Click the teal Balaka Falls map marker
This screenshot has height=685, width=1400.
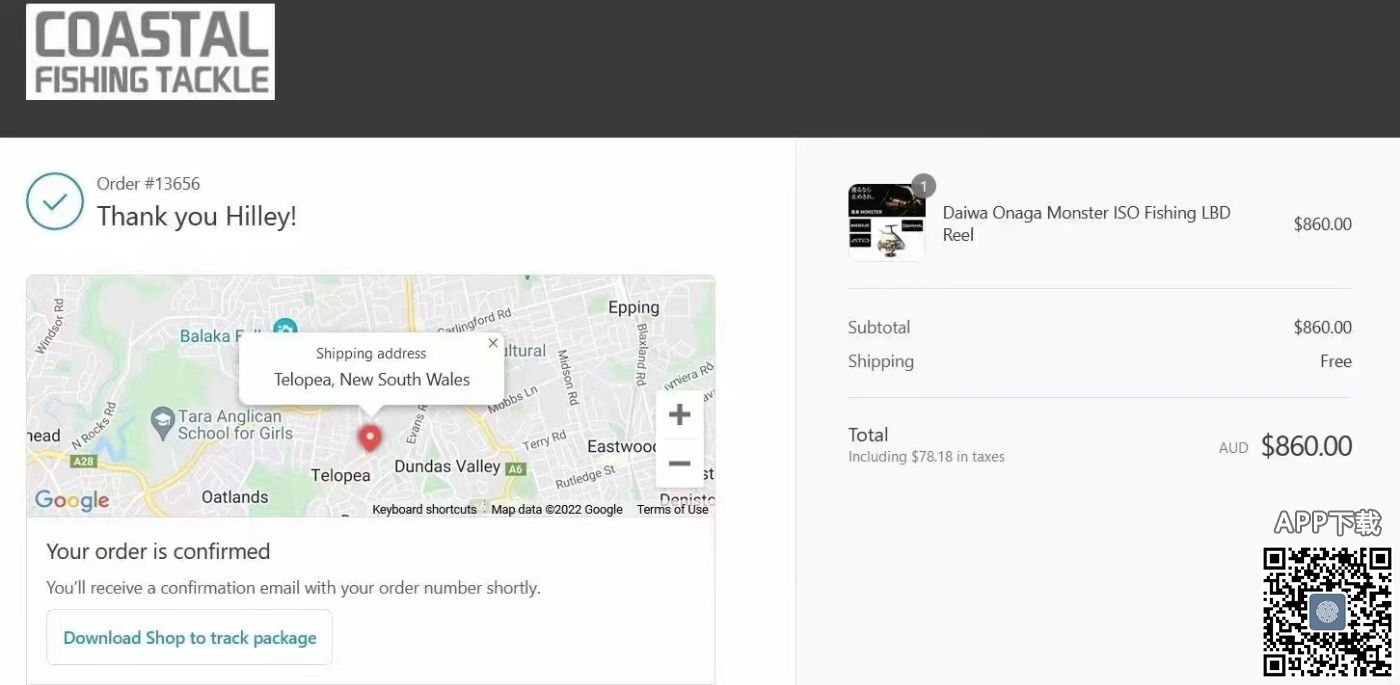pyautogui.click(x=285, y=330)
